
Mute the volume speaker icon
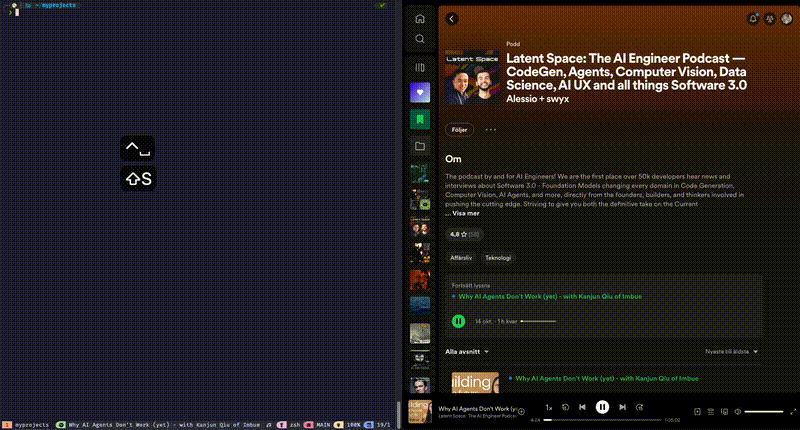pos(737,412)
